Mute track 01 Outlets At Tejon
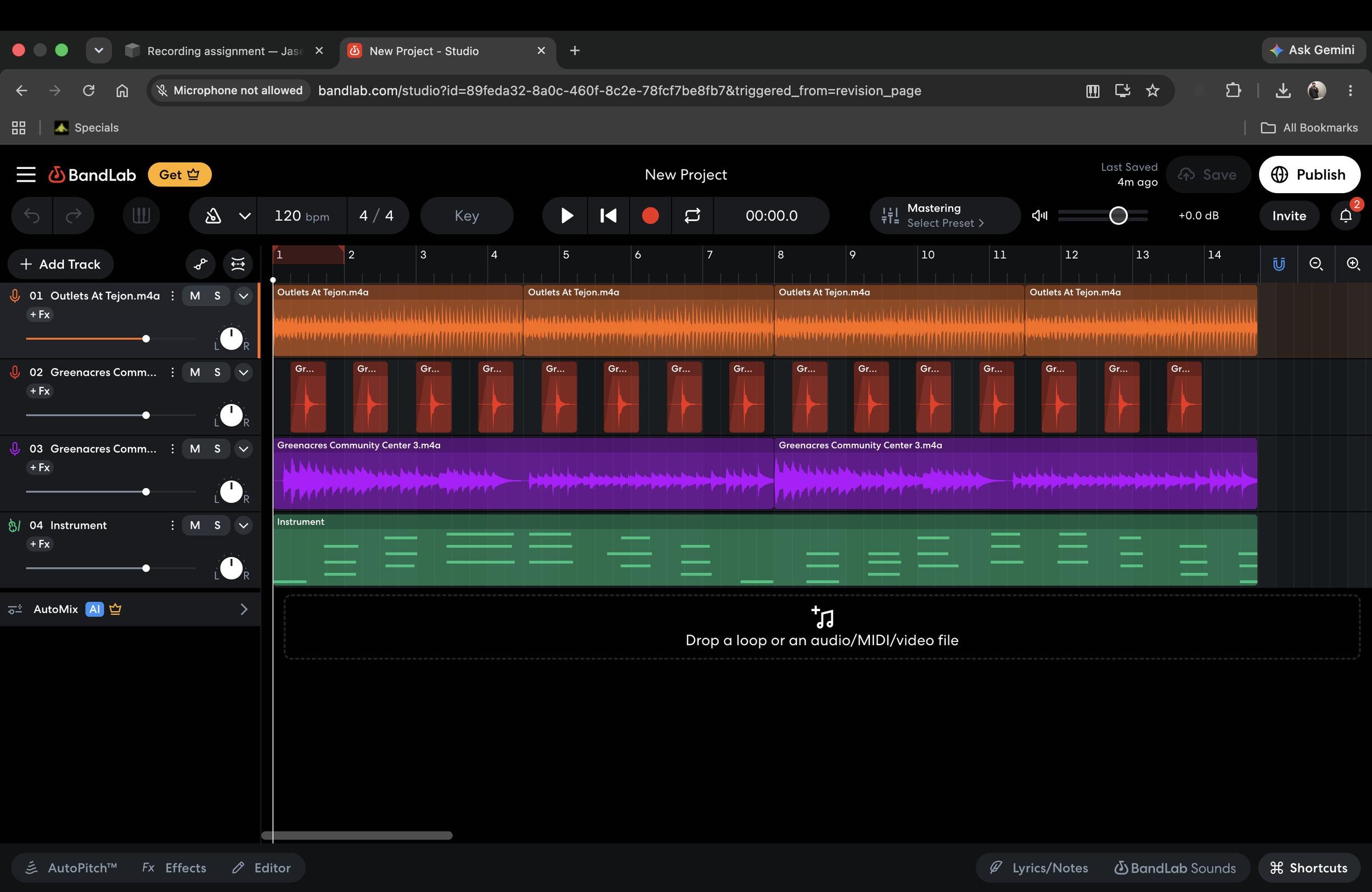Viewport: 1372px width, 892px height. point(195,296)
